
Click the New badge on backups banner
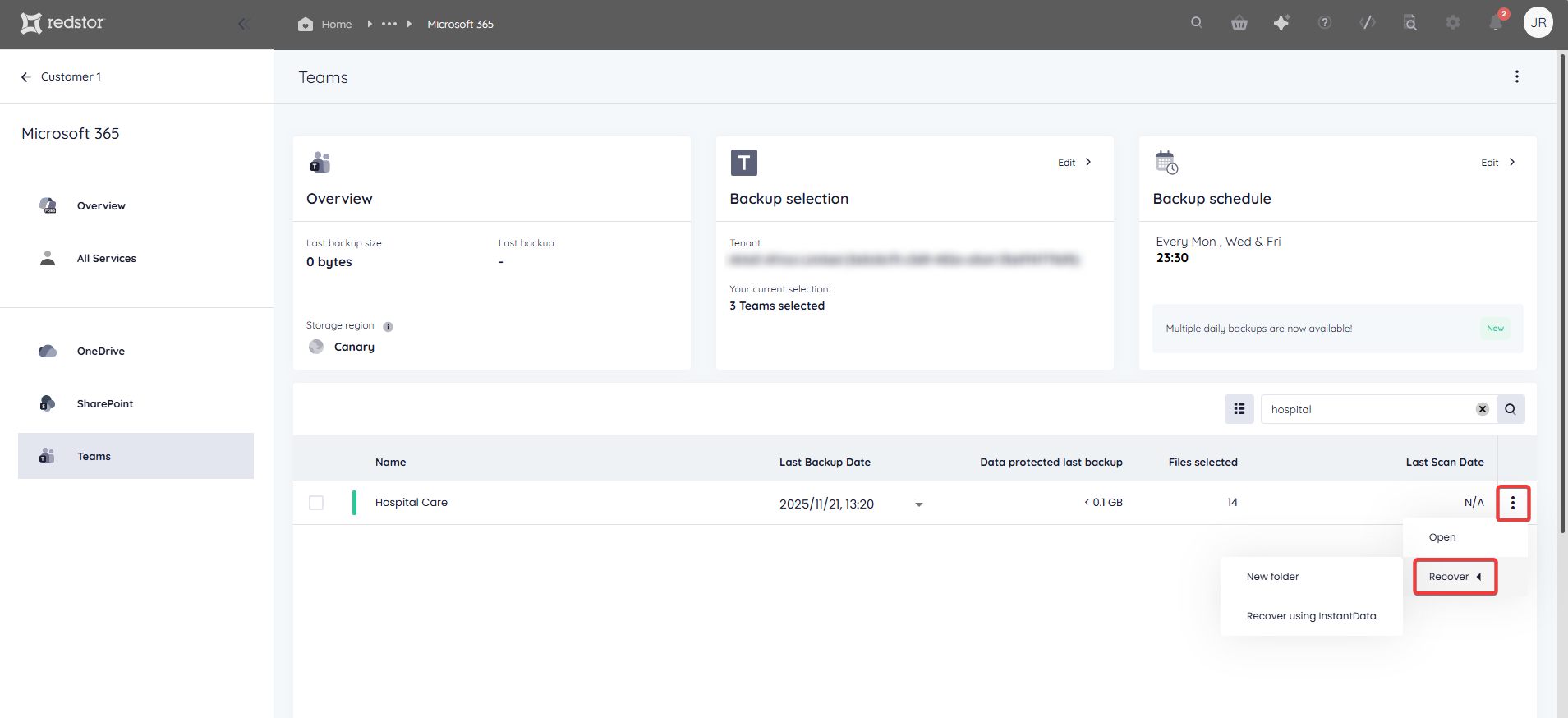click(x=1496, y=329)
